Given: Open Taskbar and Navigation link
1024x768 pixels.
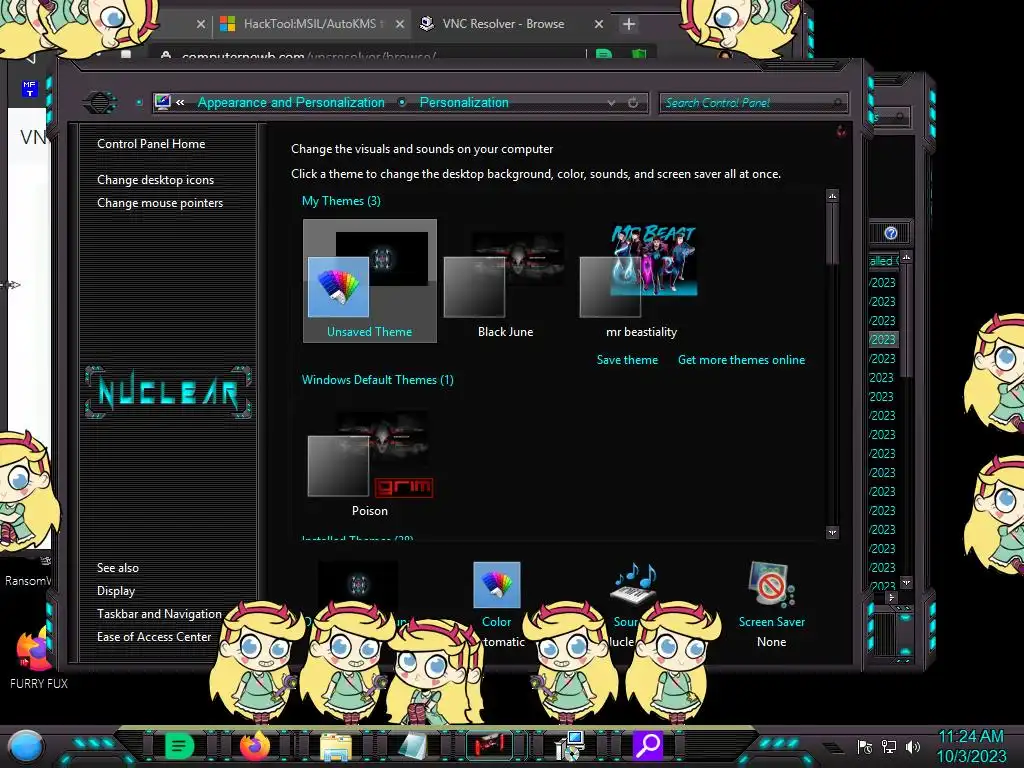Looking at the screenshot, I should [159, 614].
